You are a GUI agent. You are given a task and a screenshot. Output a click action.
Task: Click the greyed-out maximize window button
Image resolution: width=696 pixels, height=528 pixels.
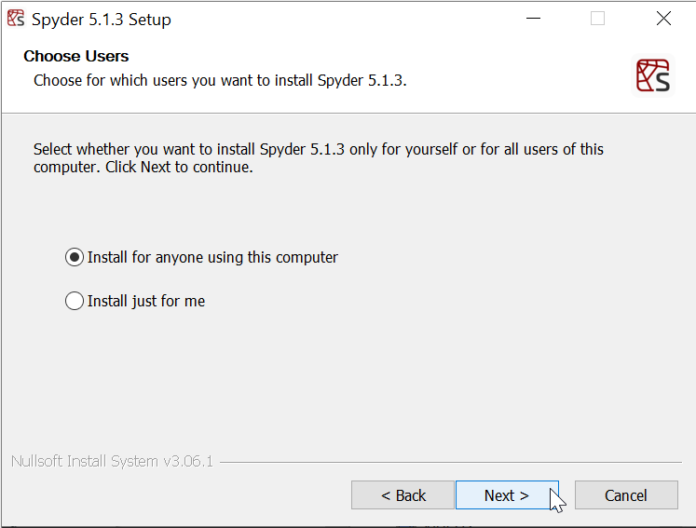598,19
